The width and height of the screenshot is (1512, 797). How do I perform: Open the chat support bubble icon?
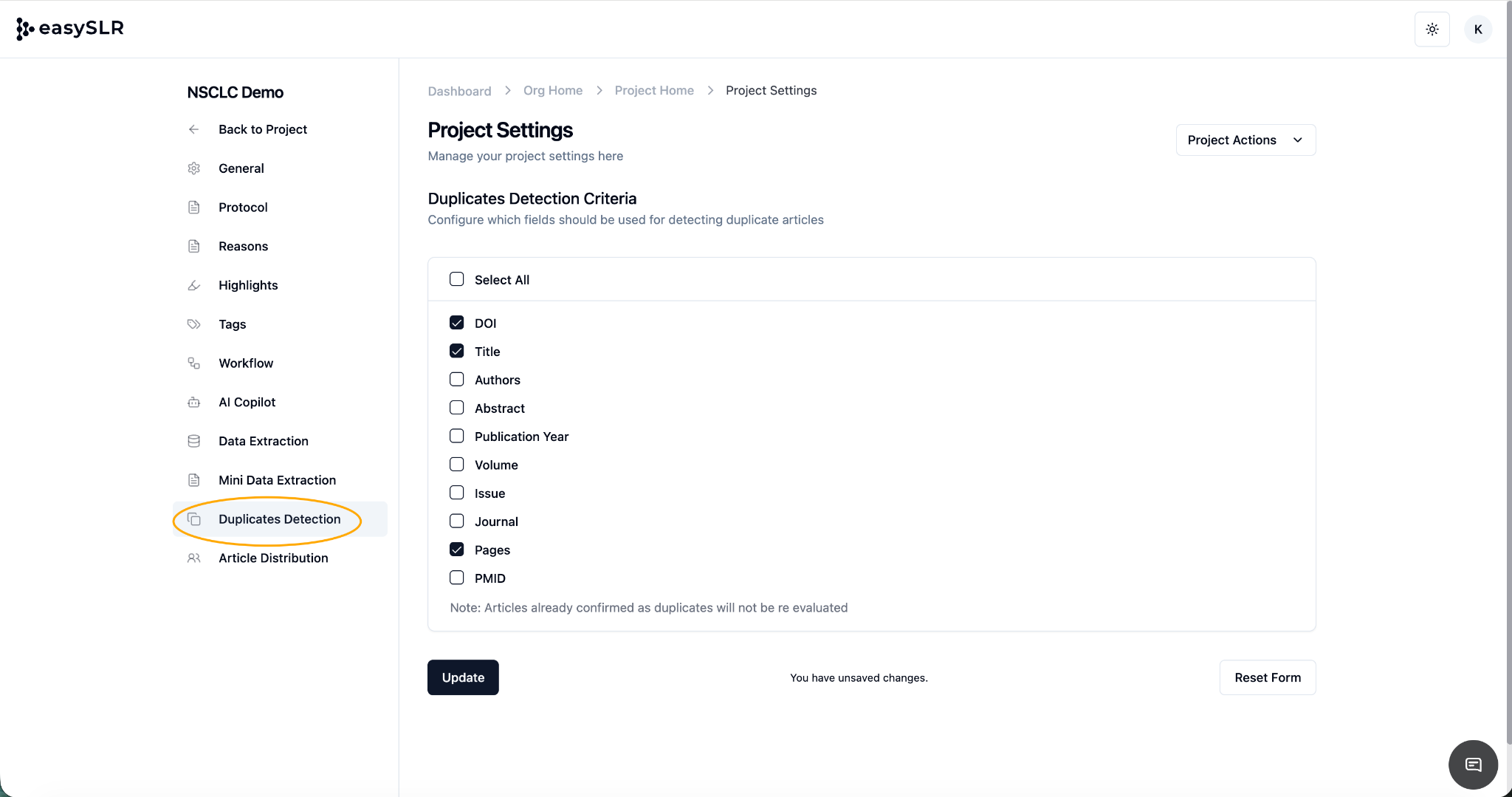point(1473,764)
